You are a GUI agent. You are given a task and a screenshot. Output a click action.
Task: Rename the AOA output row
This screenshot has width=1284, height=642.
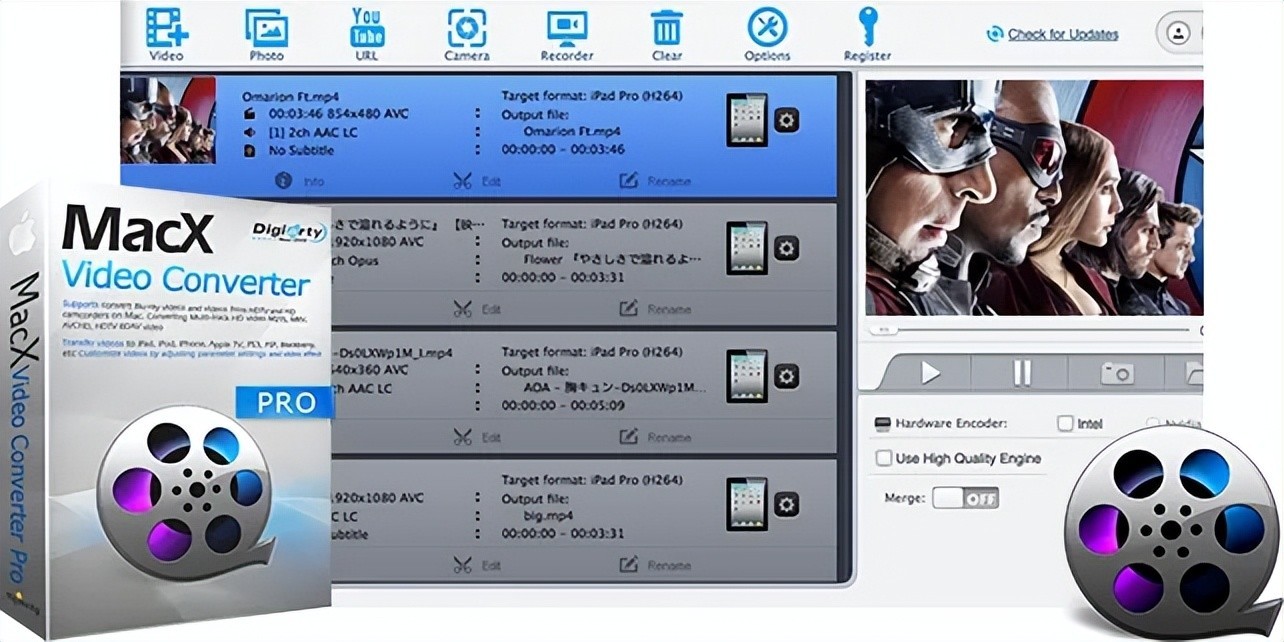[655, 437]
